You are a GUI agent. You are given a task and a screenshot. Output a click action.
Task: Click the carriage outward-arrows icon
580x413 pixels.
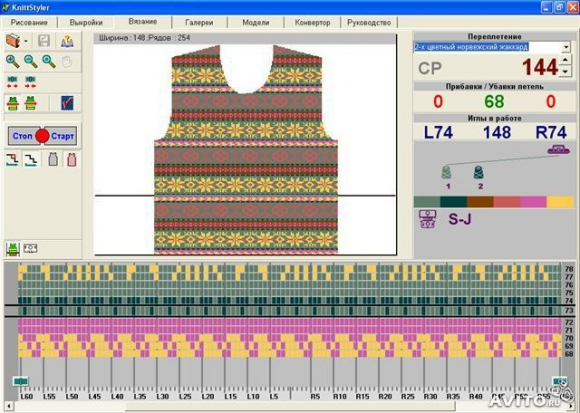(x=12, y=82)
